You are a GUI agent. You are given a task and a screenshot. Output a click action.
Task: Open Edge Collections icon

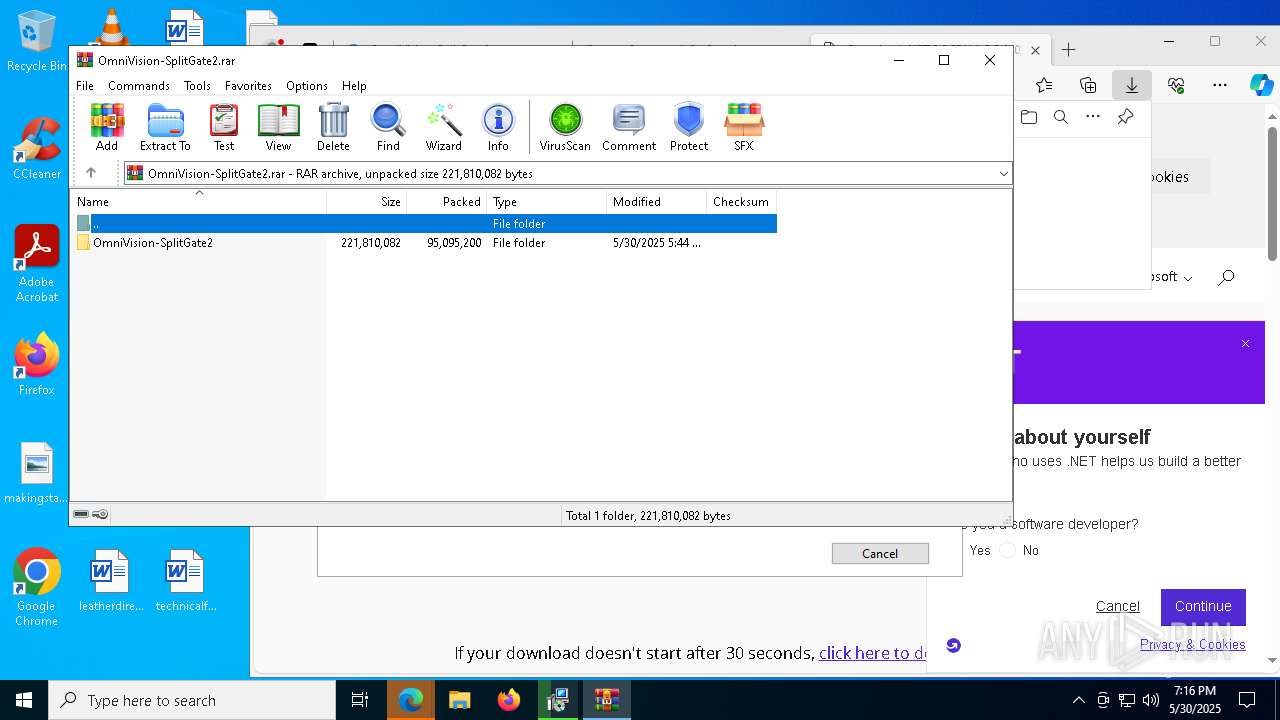1088,85
